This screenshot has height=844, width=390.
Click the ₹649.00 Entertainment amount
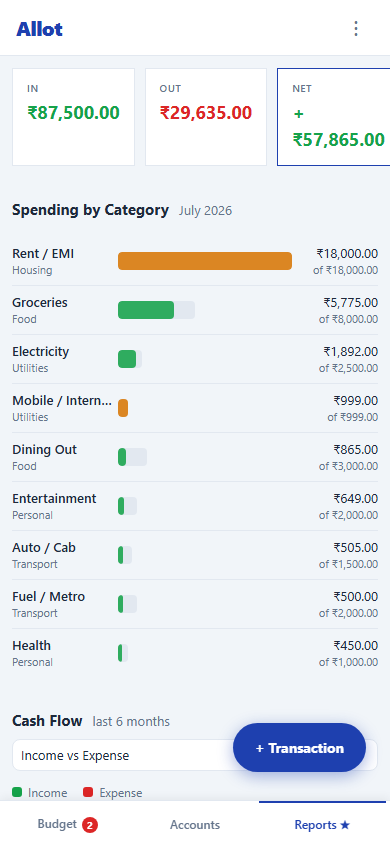point(356,498)
